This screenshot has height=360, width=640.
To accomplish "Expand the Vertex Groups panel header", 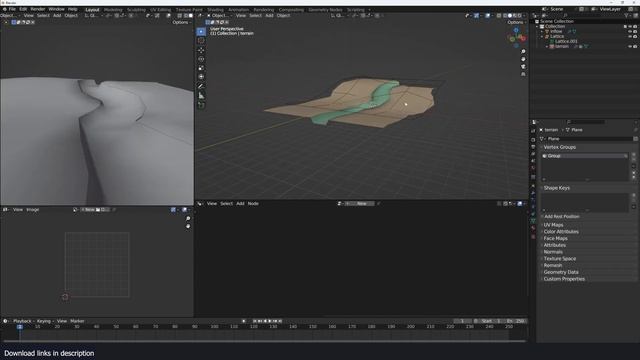I will pos(560,147).
